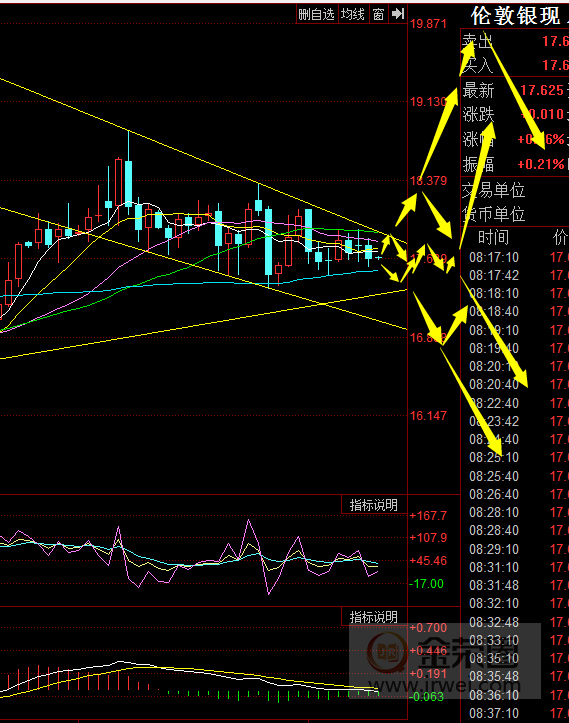The image size is (569, 723).
Task: Select the 08:22:40 tick row
Action: coord(515,403)
